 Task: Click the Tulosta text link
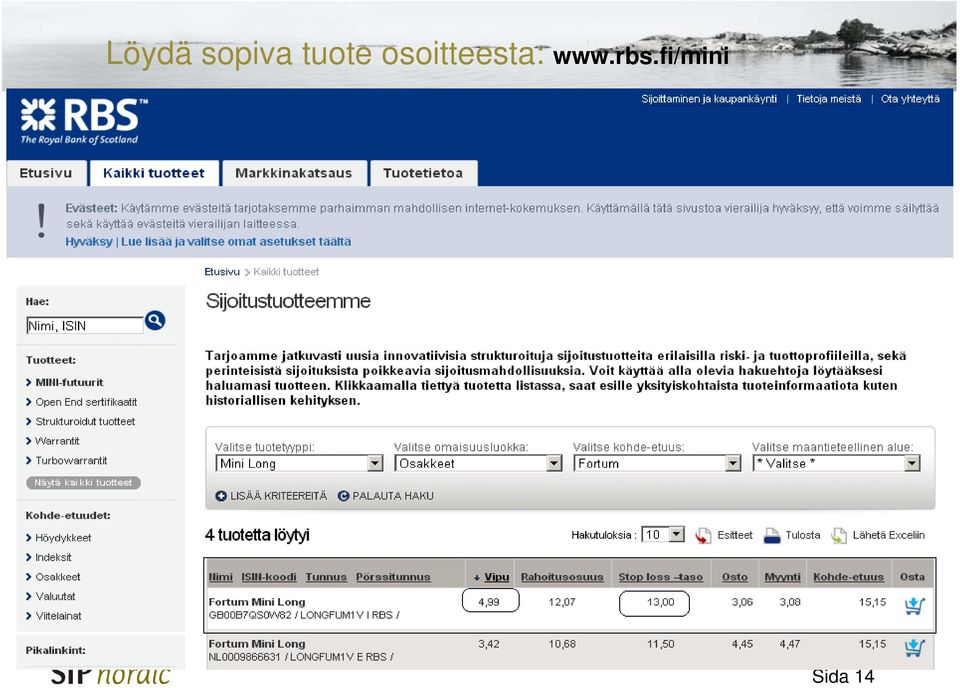pos(803,536)
